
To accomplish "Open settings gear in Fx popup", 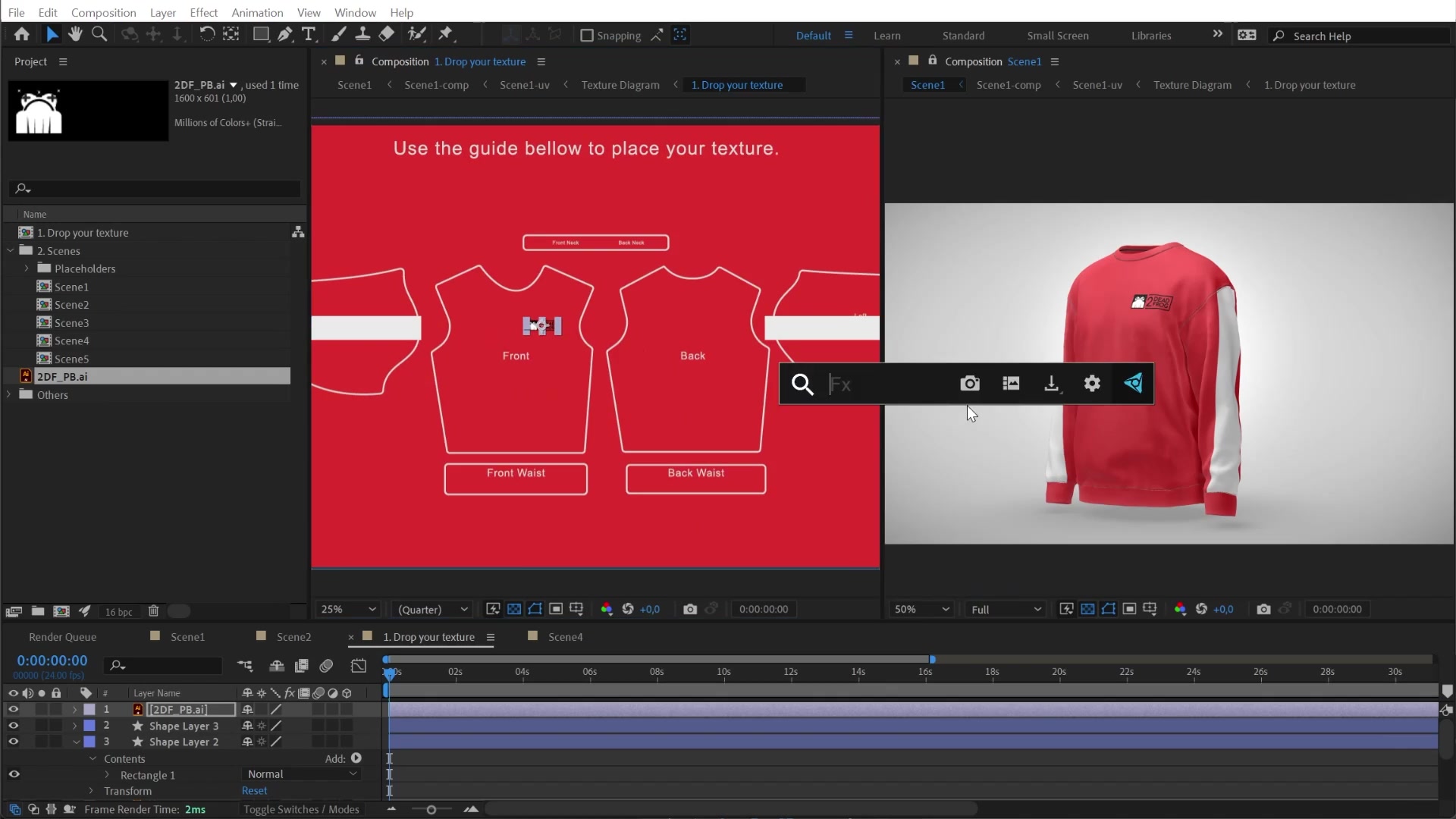I will 1092,384.
